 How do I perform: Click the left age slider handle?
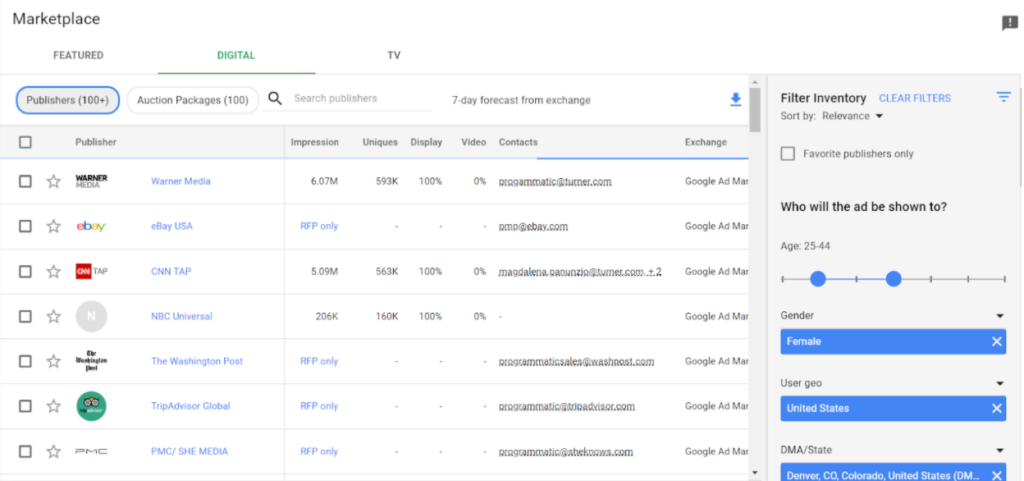click(818, 279)
